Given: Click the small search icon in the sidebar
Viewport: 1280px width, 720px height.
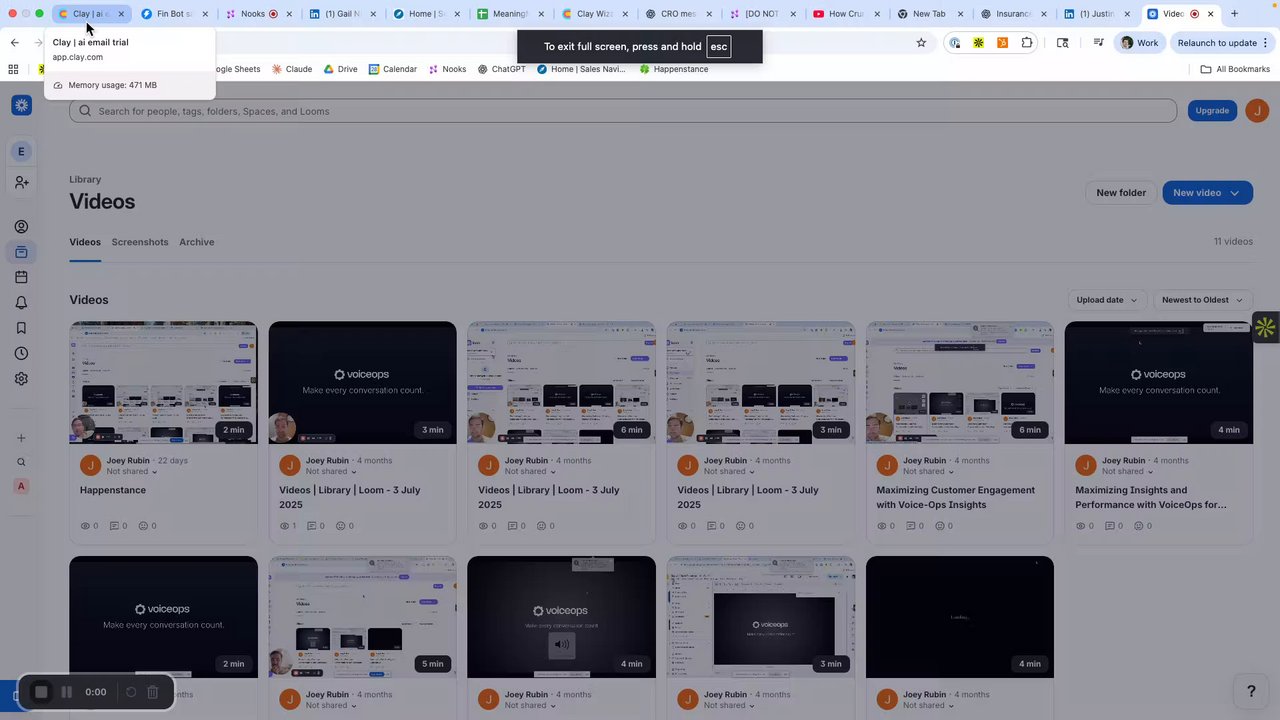Looking at the screenshot, I should tap(21, 462).
